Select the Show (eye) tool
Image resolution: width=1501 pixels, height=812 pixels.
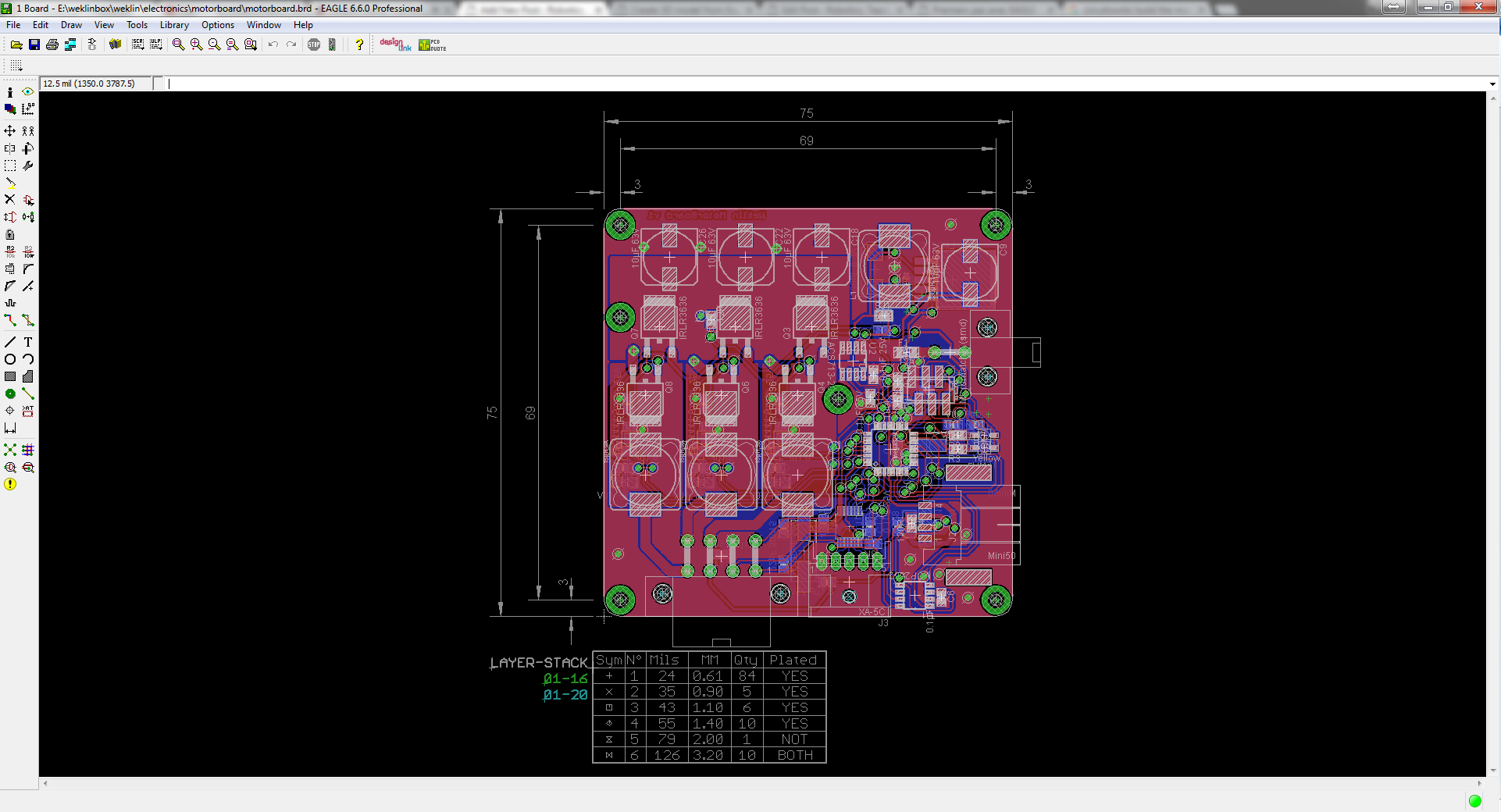point(28,92)
